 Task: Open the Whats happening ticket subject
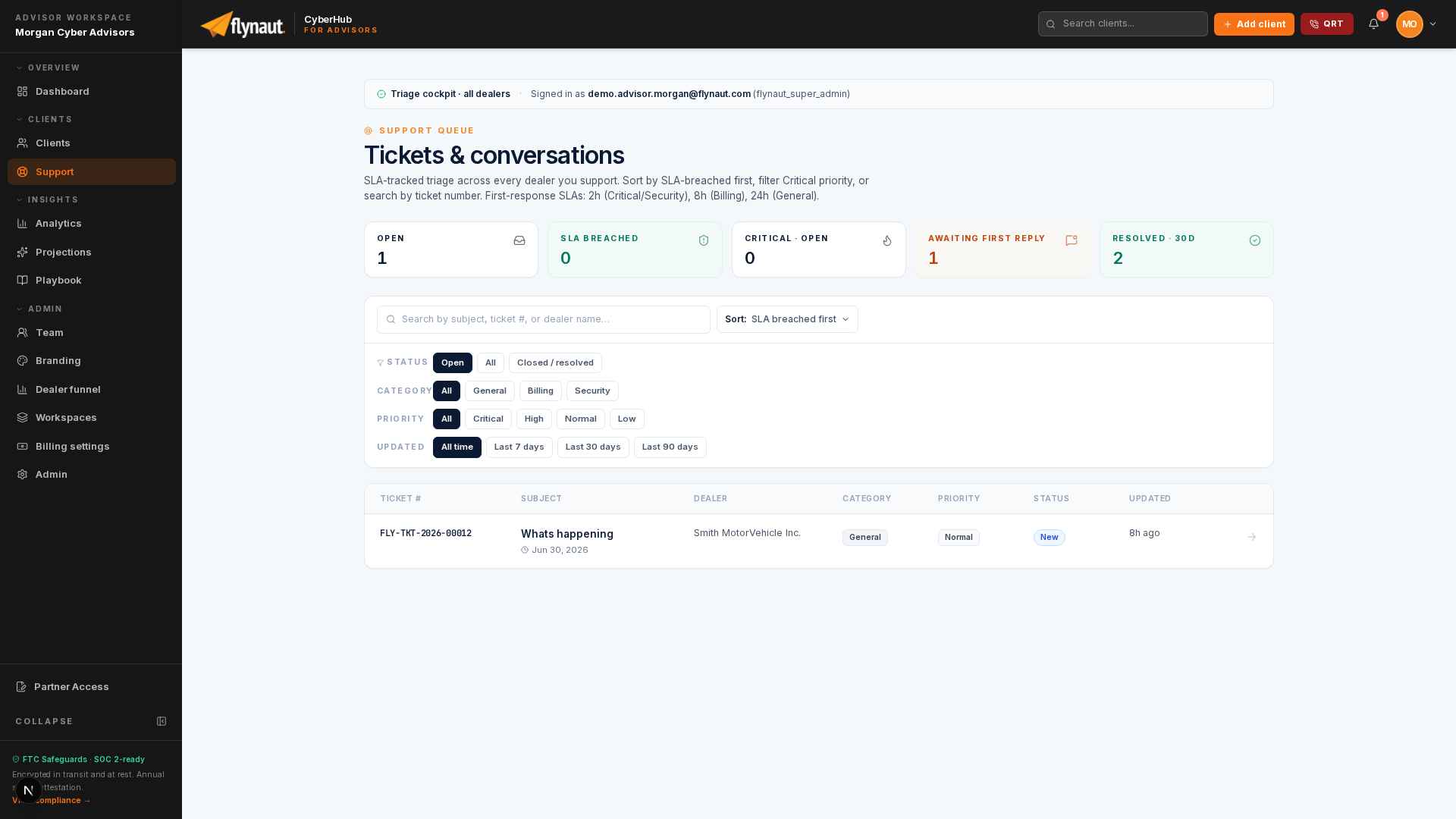[567, 534]
